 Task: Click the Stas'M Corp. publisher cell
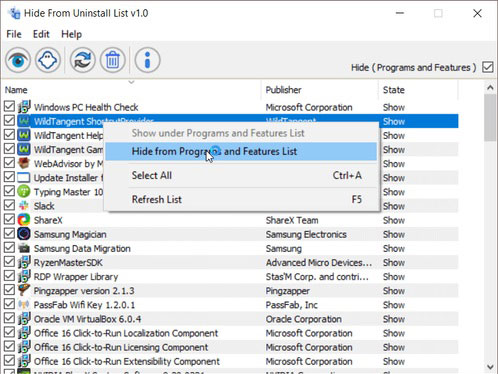(x=317, y=277)
